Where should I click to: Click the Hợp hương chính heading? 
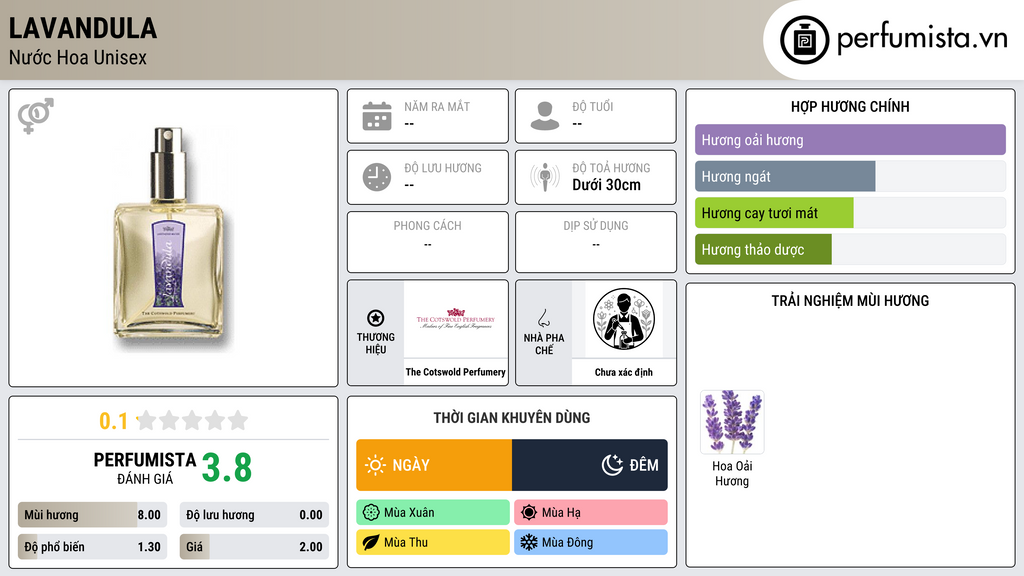850,106
